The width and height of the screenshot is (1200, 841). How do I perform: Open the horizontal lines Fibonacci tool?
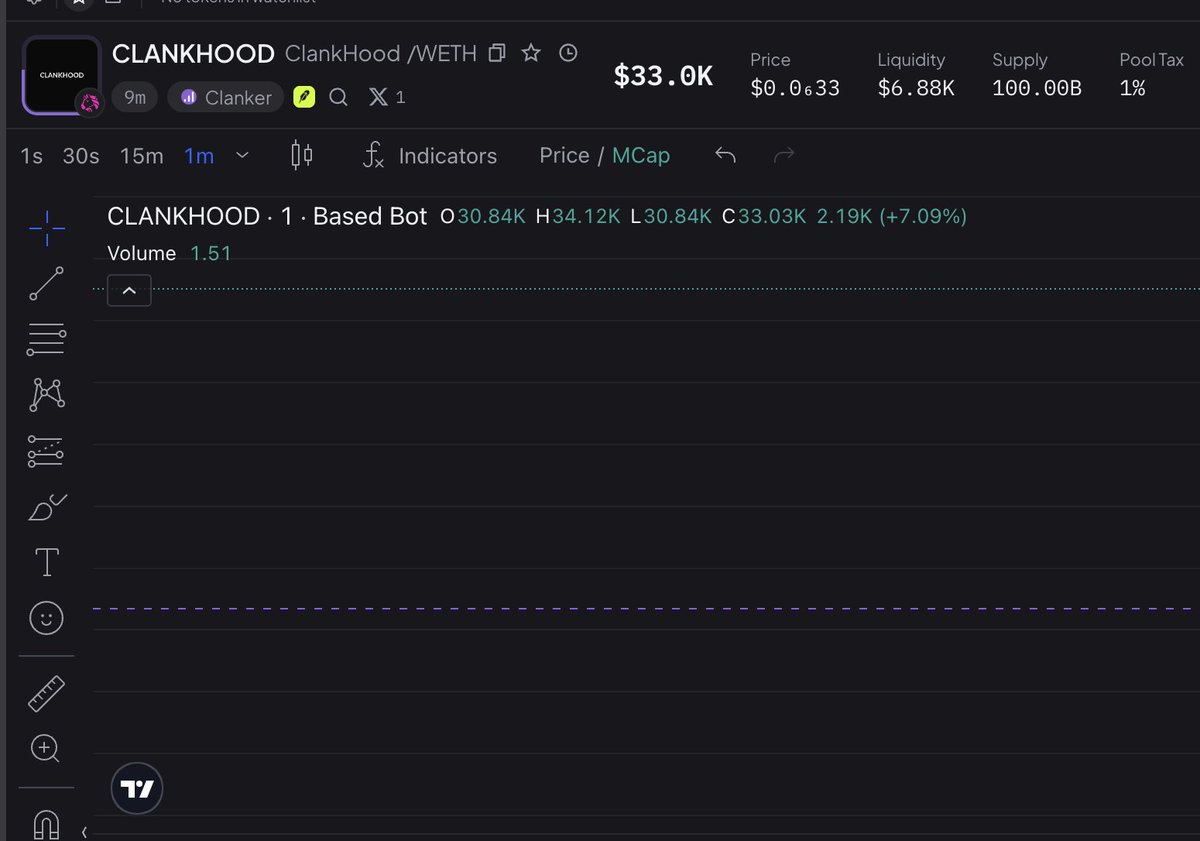coord(47,340)
